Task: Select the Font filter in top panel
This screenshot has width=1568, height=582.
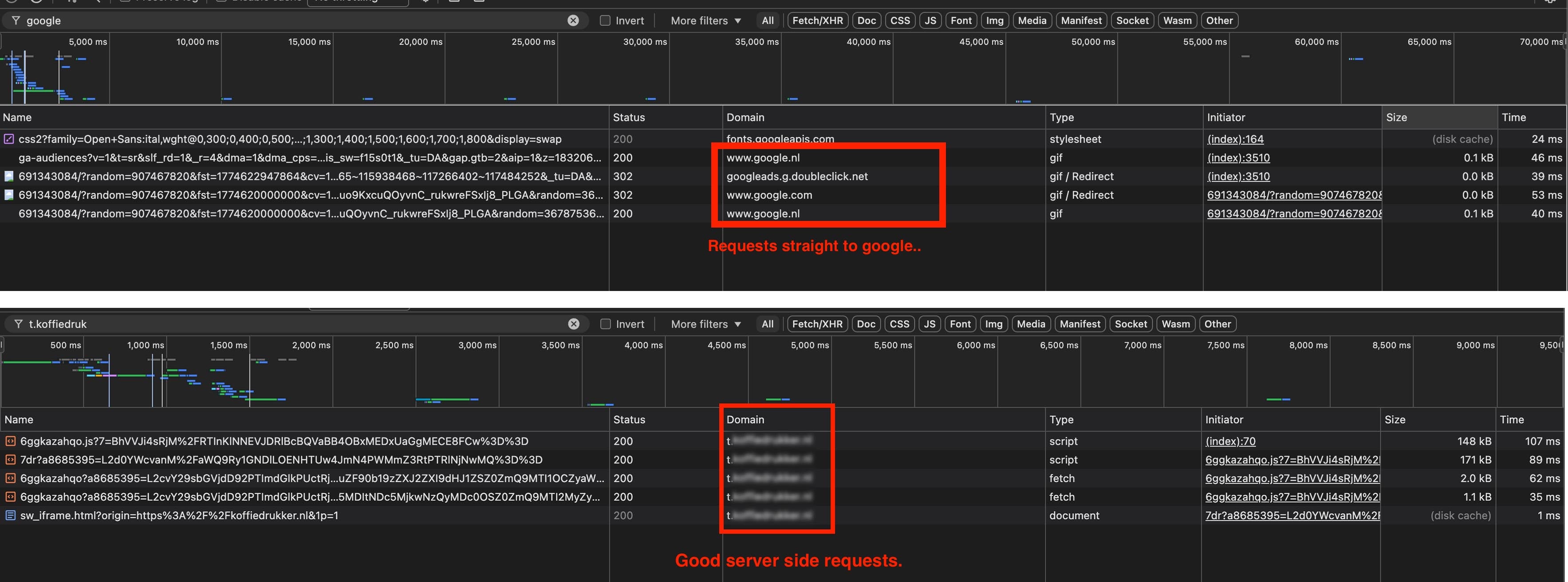Action: [961, 20]
